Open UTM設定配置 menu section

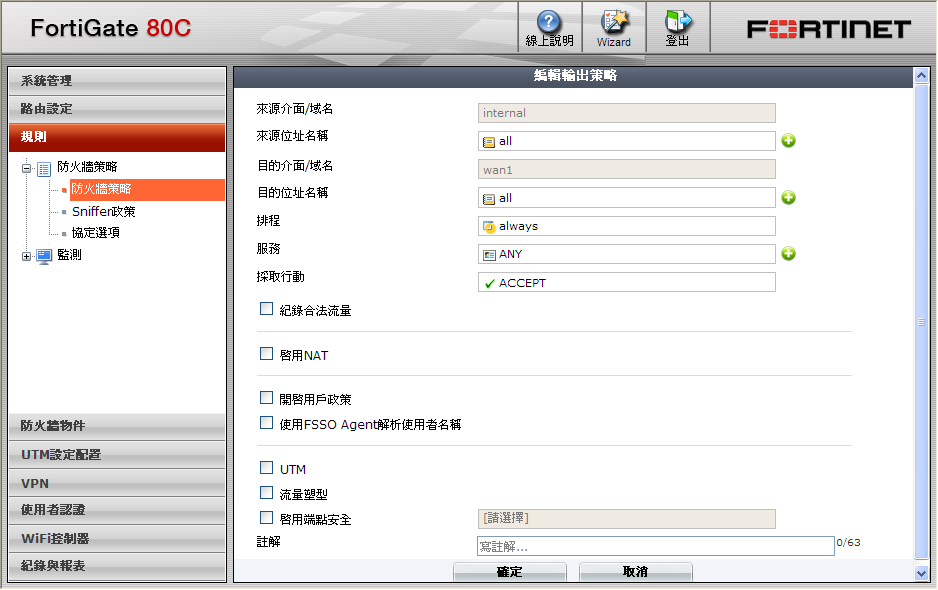(117, 455)
